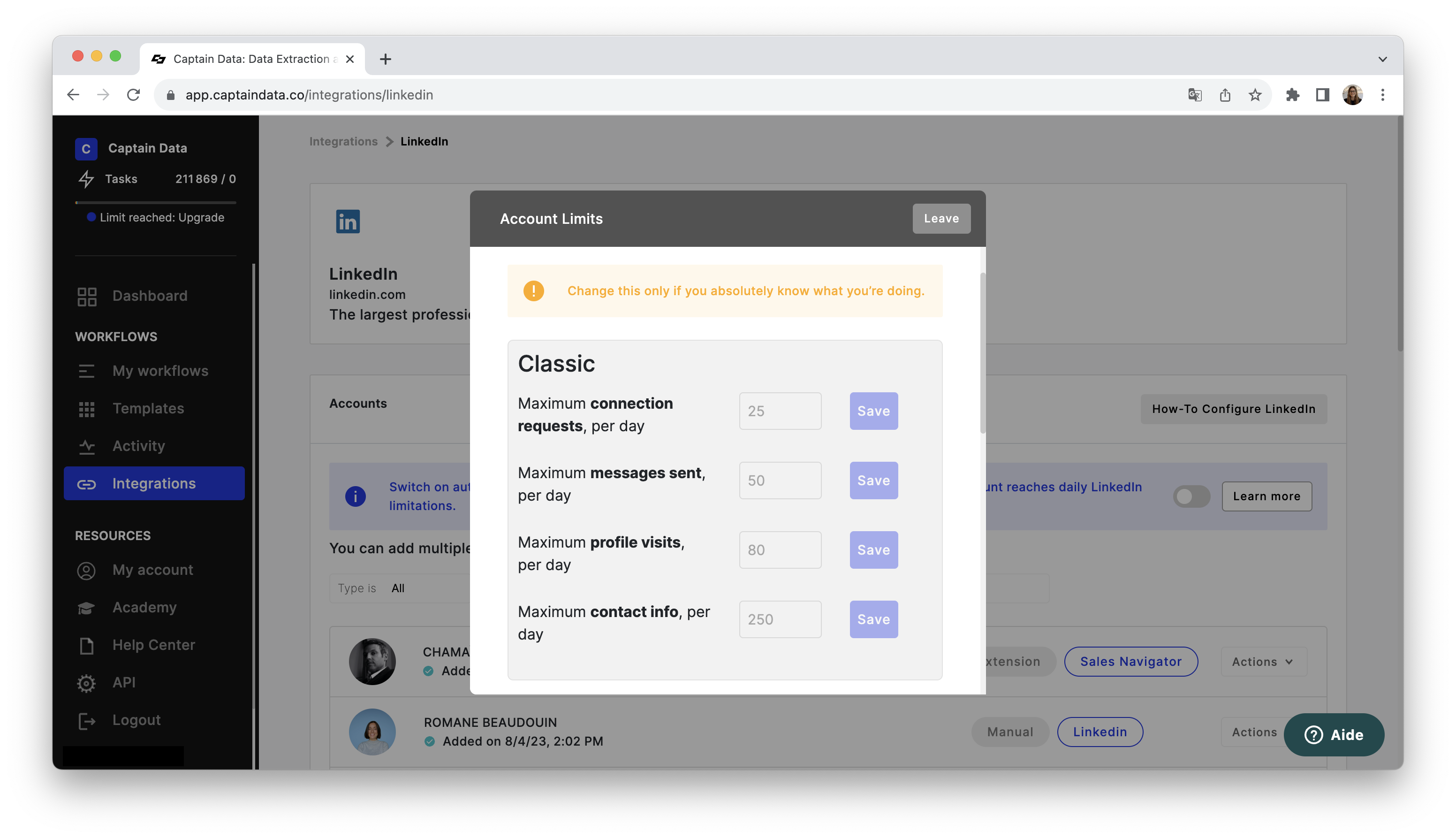Viewport: 1456px width, 839px height.
Task: Open Chrome three-dot menu
Action: point(1382,95)
